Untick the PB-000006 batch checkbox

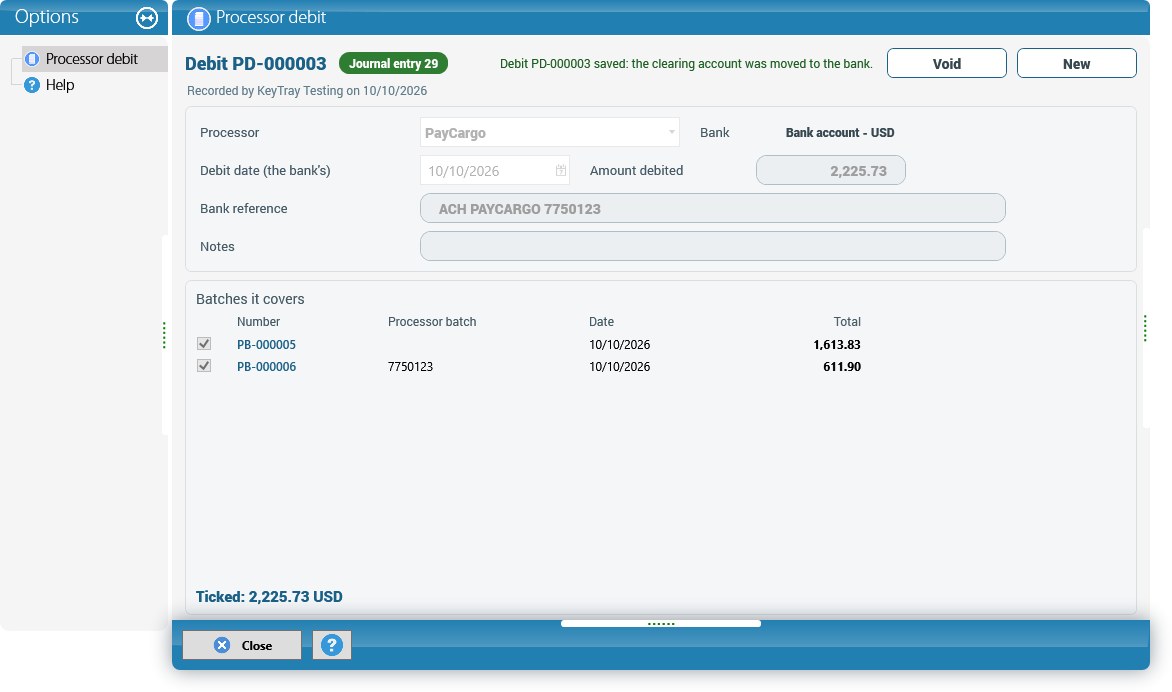pyautogui.click(x=204, y=366)
